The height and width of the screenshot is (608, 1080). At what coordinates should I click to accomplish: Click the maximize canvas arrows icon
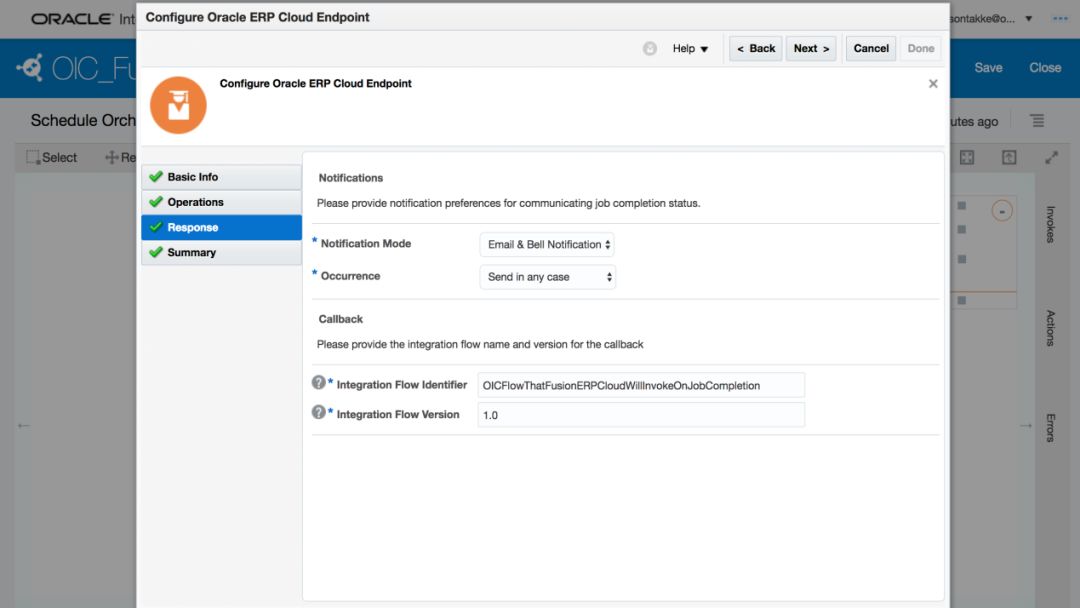tap(1051, 158)
